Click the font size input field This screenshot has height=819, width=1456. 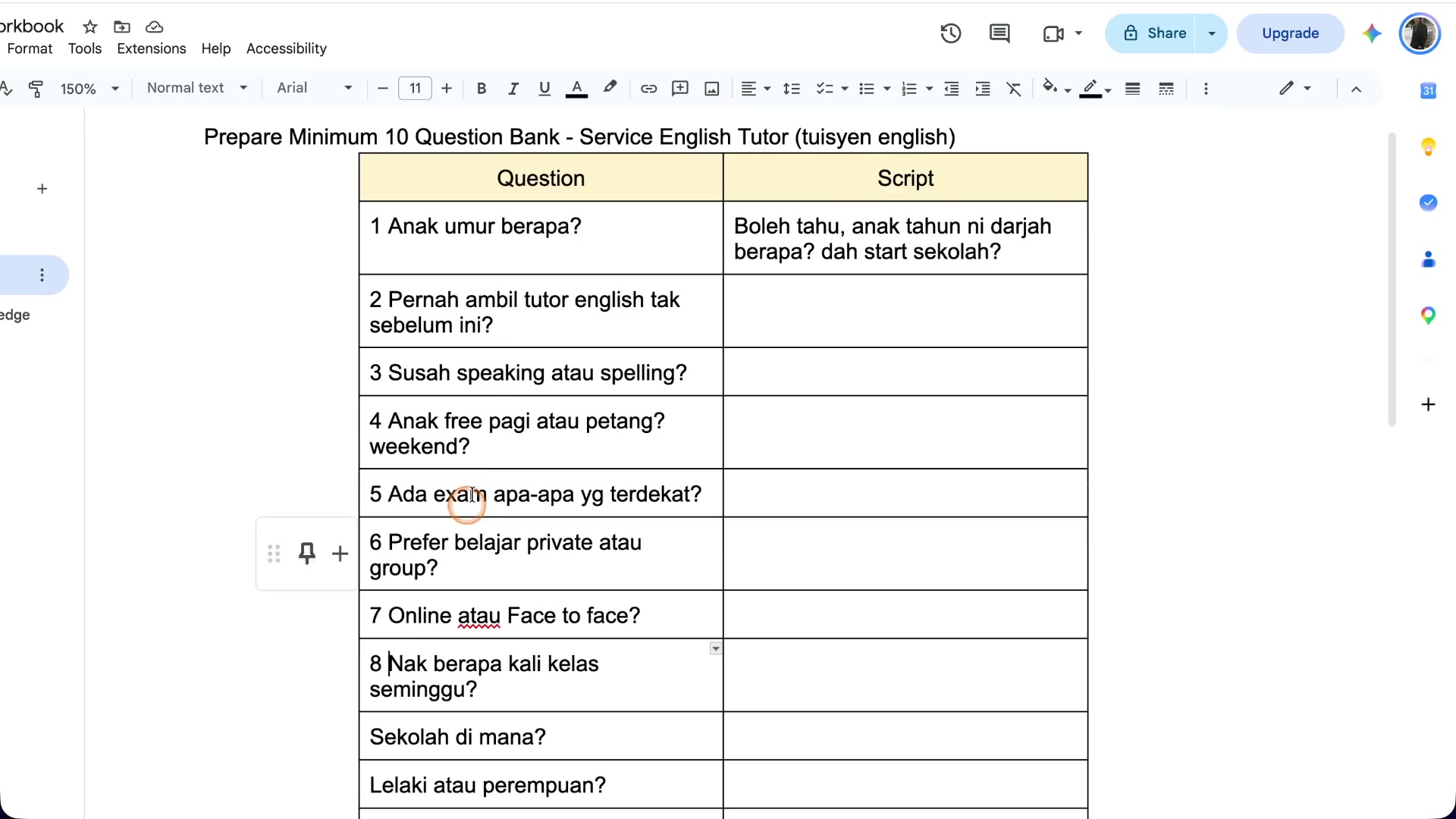pyautogui.click(x=415, y=89)
